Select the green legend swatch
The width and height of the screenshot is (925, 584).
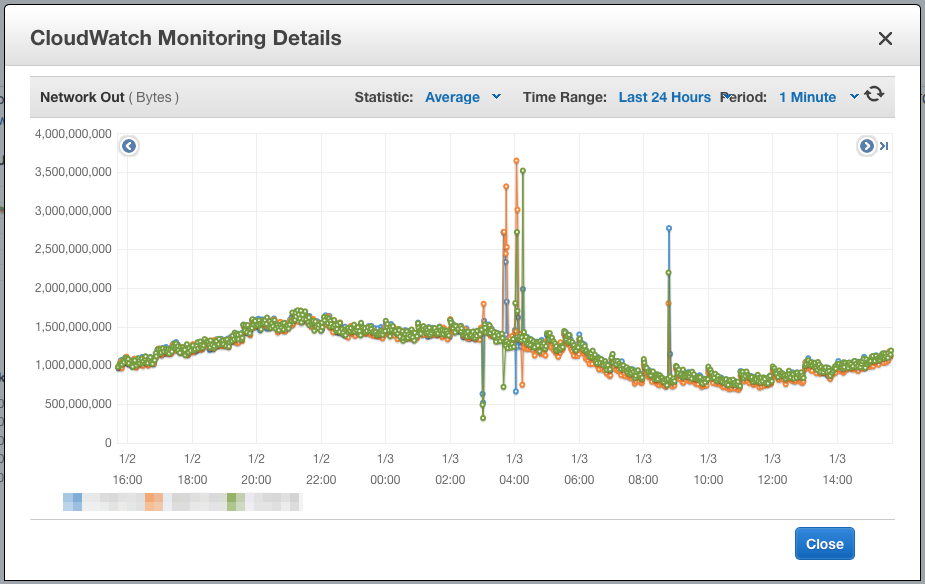pos(236,501)
